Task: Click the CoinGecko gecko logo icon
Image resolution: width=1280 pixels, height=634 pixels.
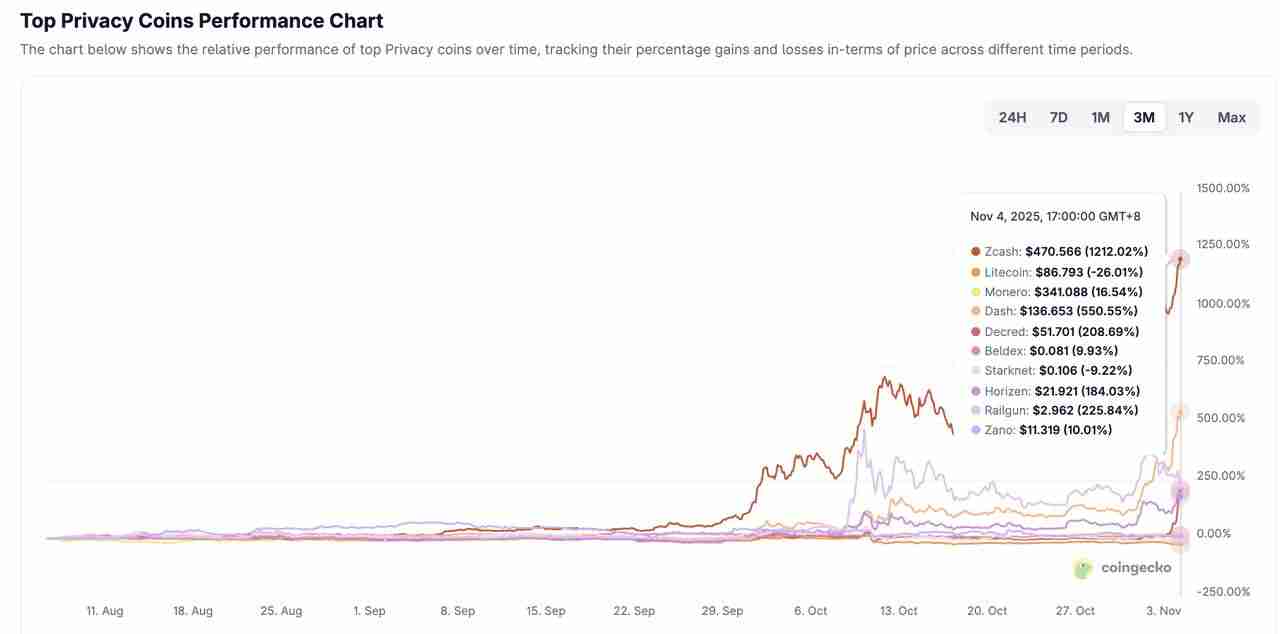Action: coord(1081,567)
